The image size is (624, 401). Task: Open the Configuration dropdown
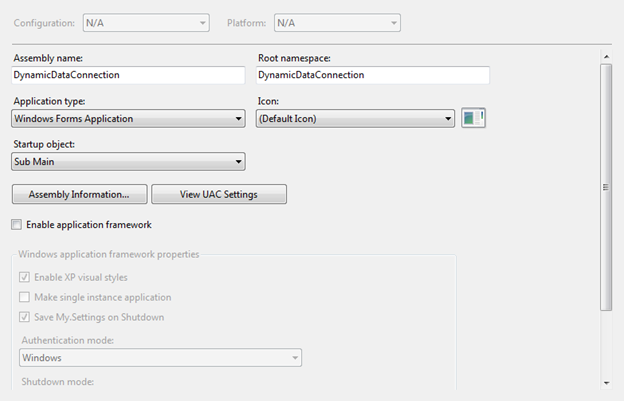146,23
